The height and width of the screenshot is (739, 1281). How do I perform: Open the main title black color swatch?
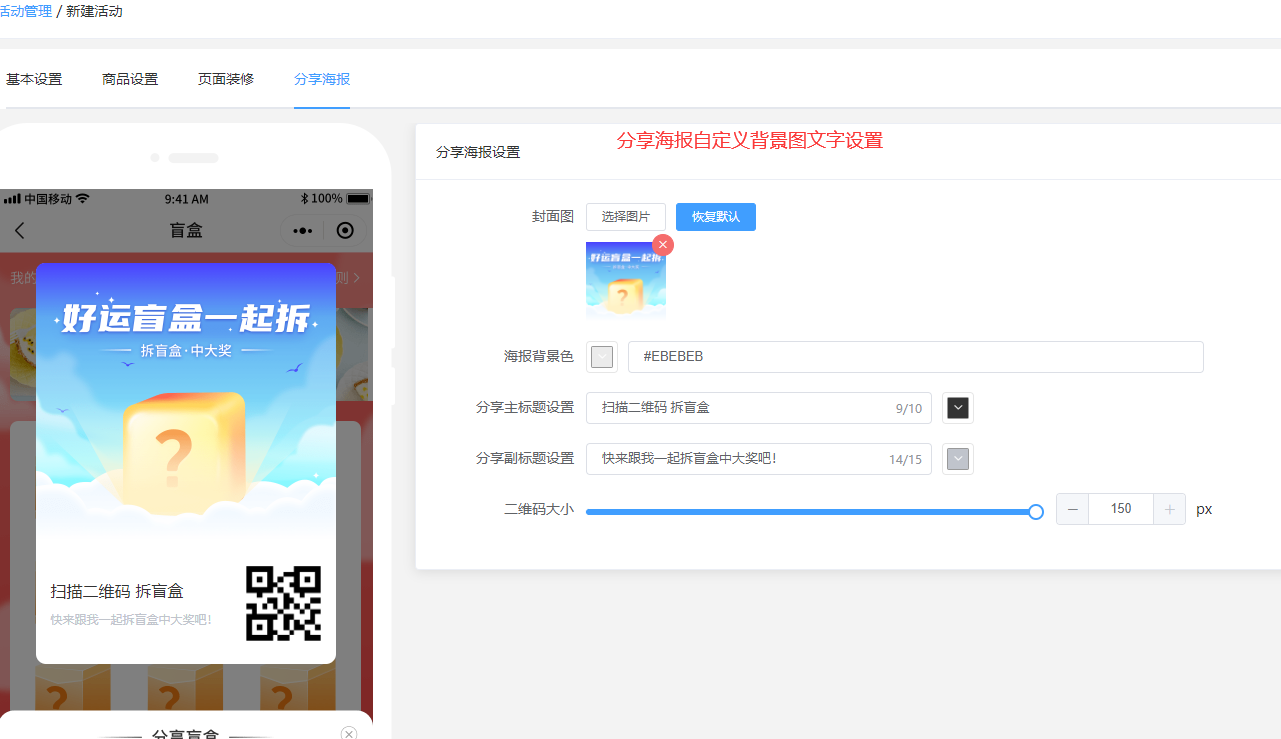(x=958, y=408)
